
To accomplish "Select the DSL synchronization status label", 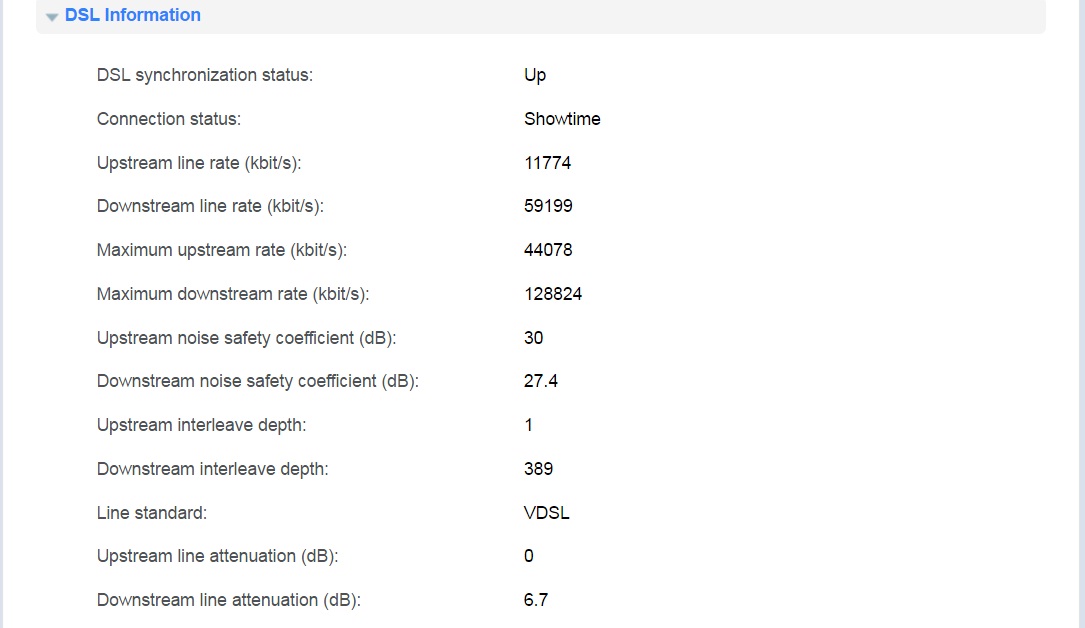I will click(x=205, y=75).
